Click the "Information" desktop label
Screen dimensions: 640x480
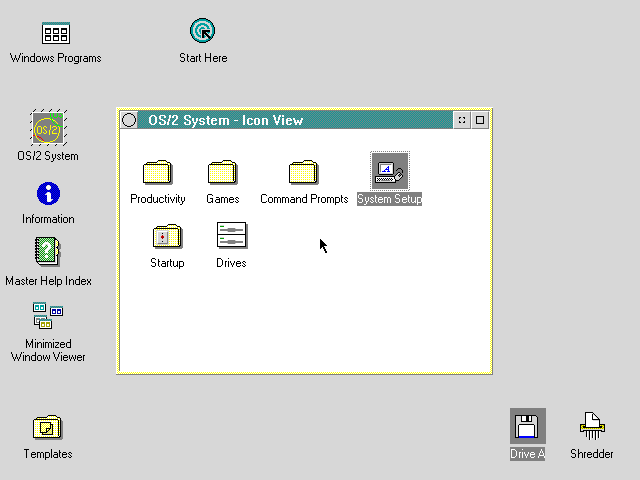tap(48, 219)
